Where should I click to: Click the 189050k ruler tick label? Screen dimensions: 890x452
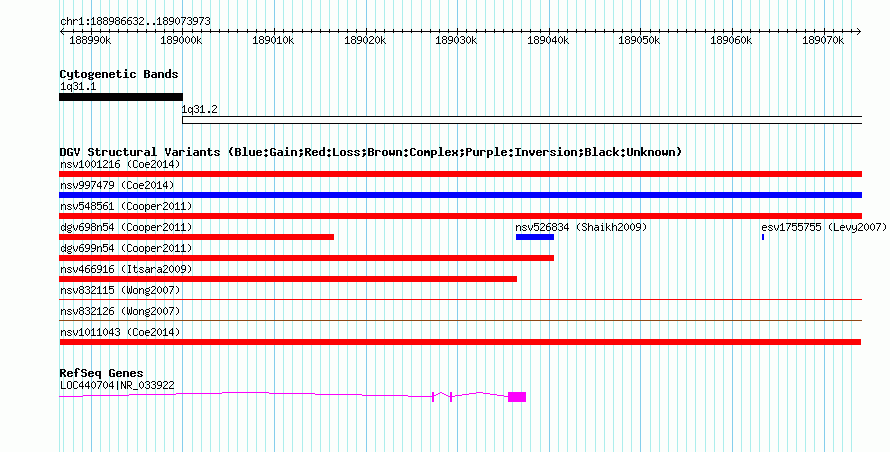click(x=639, y=40)
